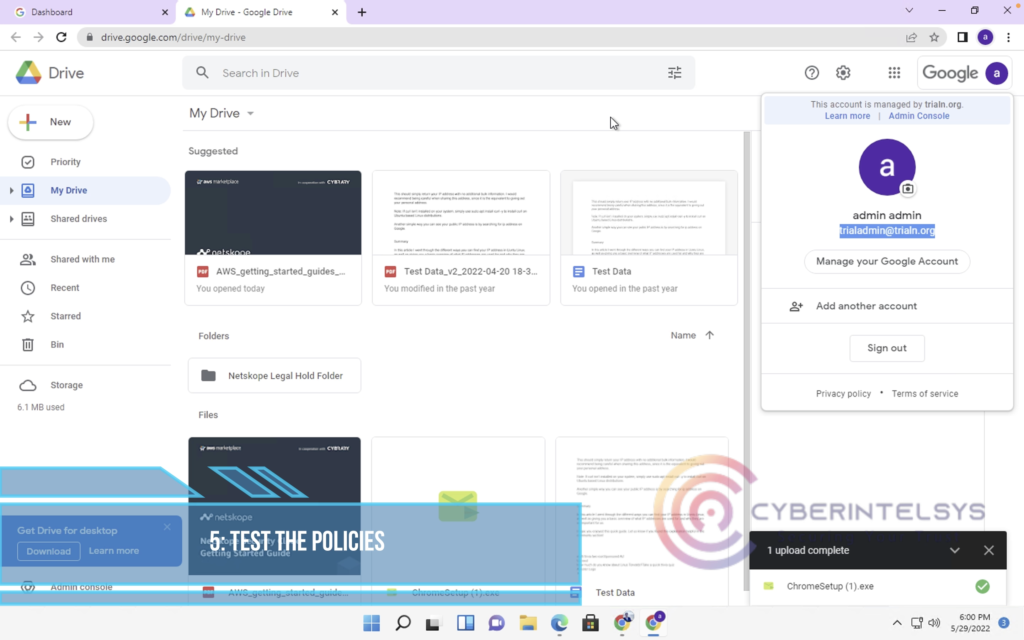Image resolution: width=1024 pixels, height=640 pixels.
Task: Open taskbar clock showing 6:00 PM
Action: [x=970, y=623]
